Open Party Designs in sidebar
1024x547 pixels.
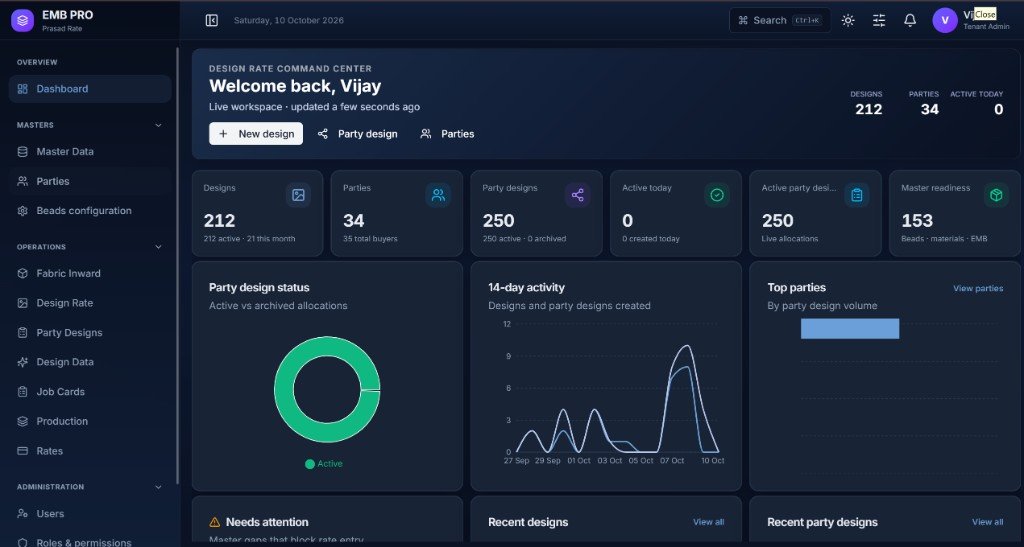90,333
